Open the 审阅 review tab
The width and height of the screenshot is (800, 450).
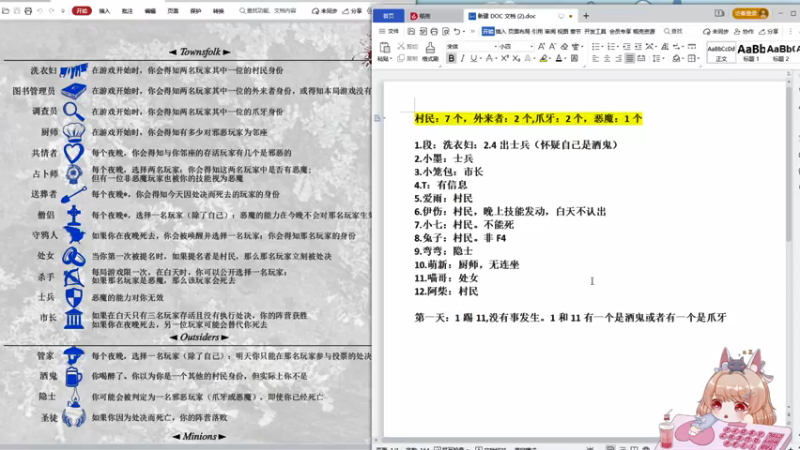550,32
